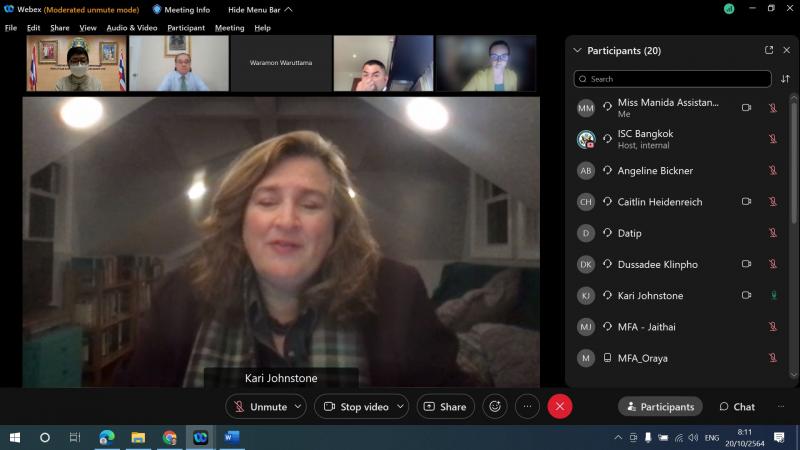Open the reactions emoji button
Viewport: 800px width, 450px height.
tap(494, 407)
